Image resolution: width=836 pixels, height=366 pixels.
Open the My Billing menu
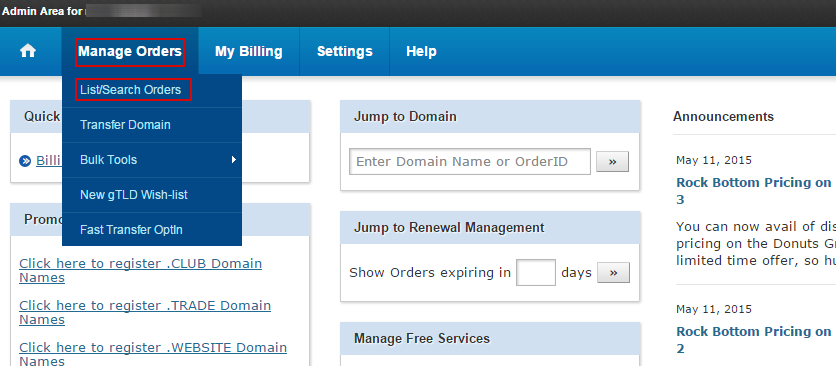coord(248,52)
